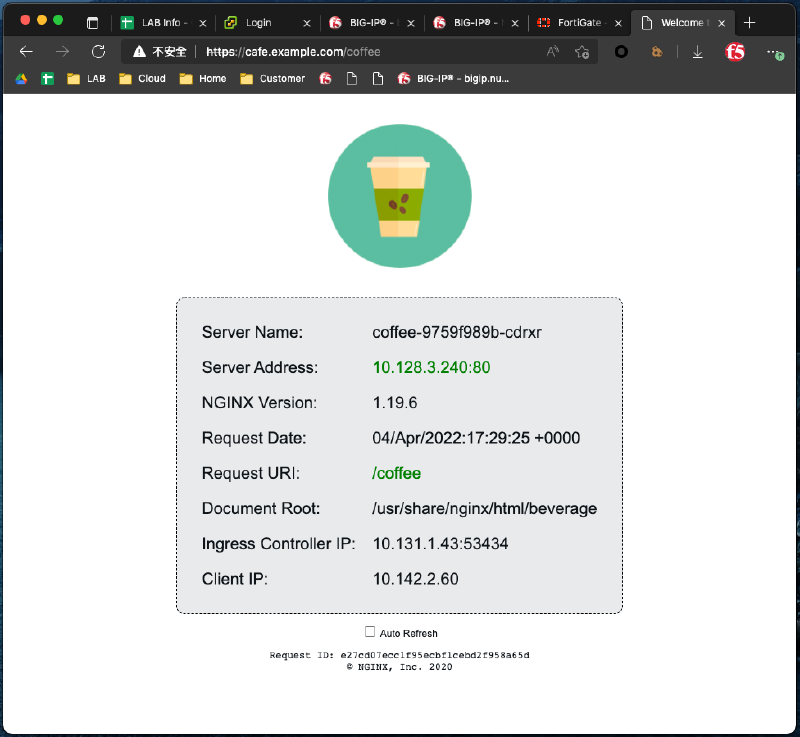Enable the Auto Refresh checkbox
Image resolution: width=800 pixels, height=737 pixels.
pos(370,632)
